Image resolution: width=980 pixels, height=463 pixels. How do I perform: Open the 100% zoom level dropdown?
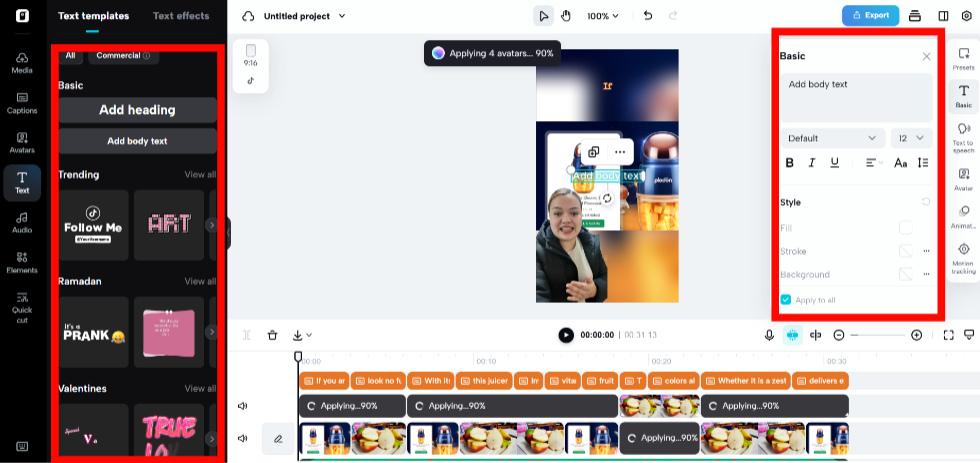coord(602,16)
